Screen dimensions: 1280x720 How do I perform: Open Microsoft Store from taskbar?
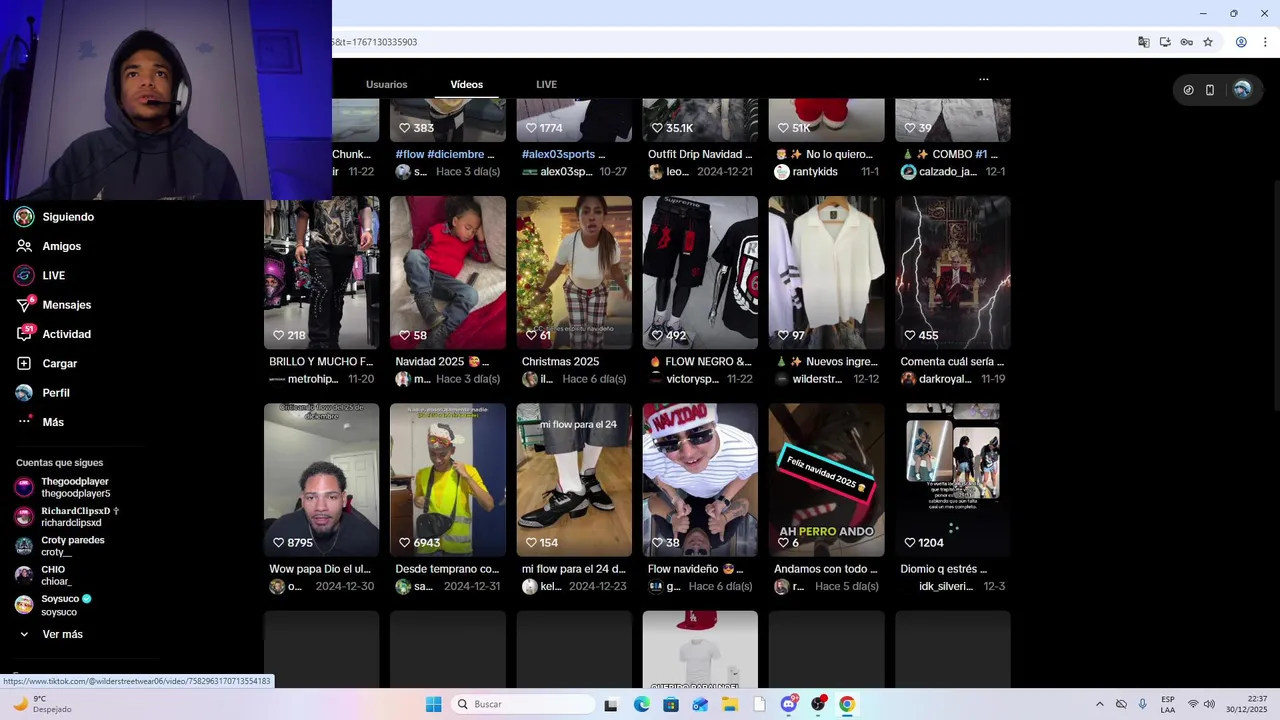tap(671, 704)
